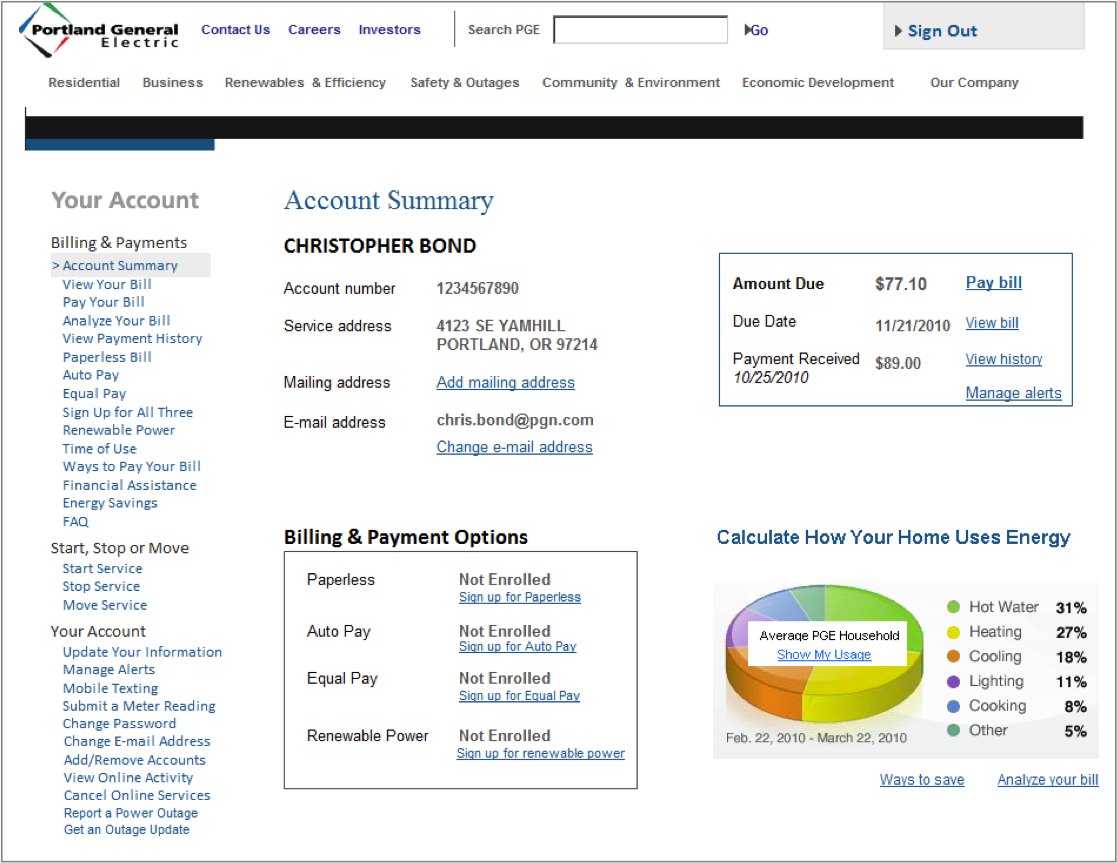Image resolution: width=1117 pixels, height=863 pixels.
Task: Click the purple Lighting legend dot
Action: click(953, 681)
